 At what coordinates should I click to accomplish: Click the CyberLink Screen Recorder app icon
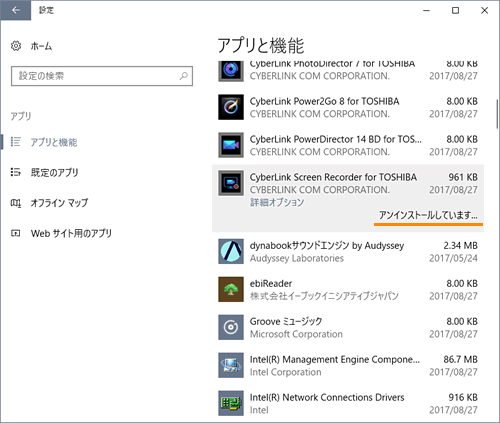(231, 183)
